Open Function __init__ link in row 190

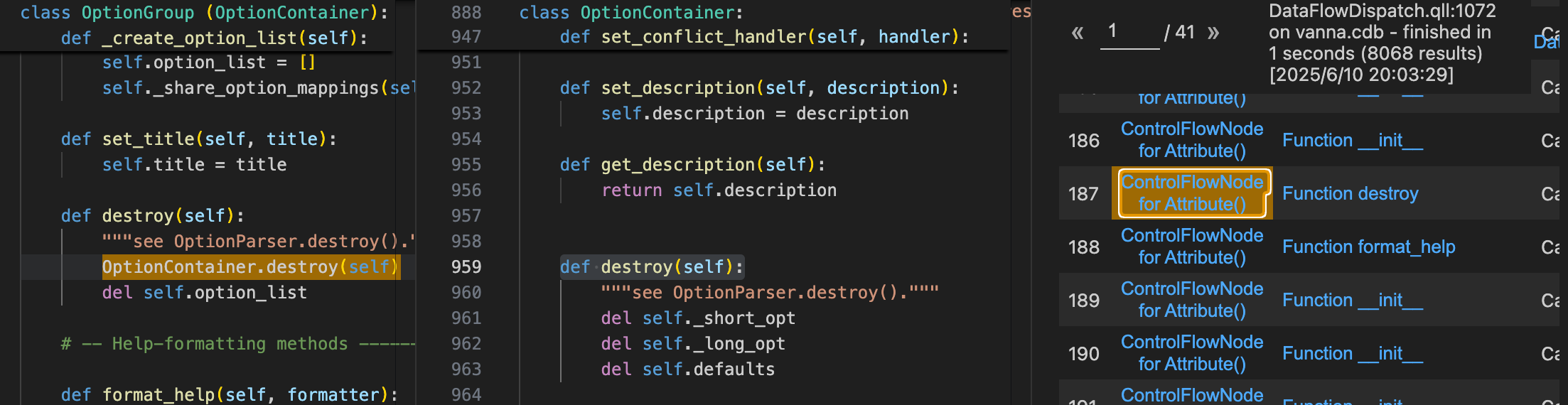(x=1352, y=353)
